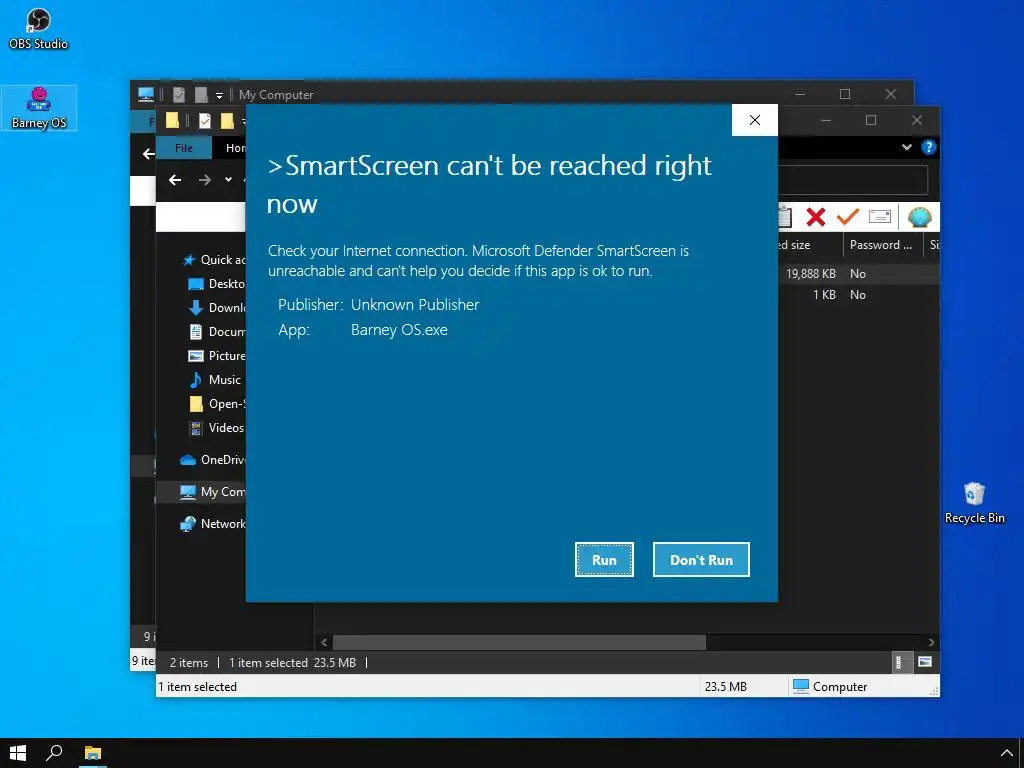This screenshot has width=1024, height=768.
Task: Click the clipboard paste toolbar icon
Action: pyautogui.click(x=785, y=217)
